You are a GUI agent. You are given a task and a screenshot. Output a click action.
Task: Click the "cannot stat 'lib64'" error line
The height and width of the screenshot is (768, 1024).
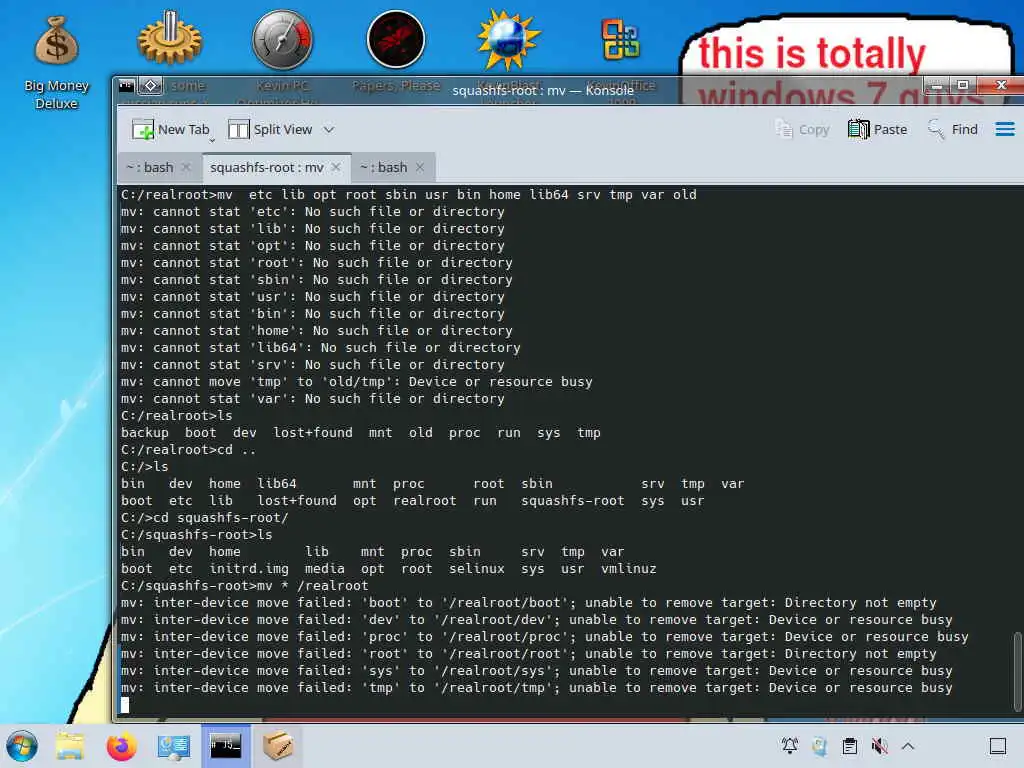click(x=321, y=348)
